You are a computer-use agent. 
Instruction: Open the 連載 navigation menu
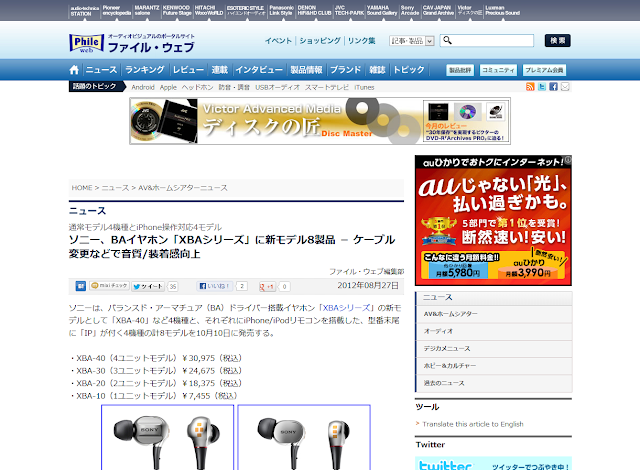point(220,70)
